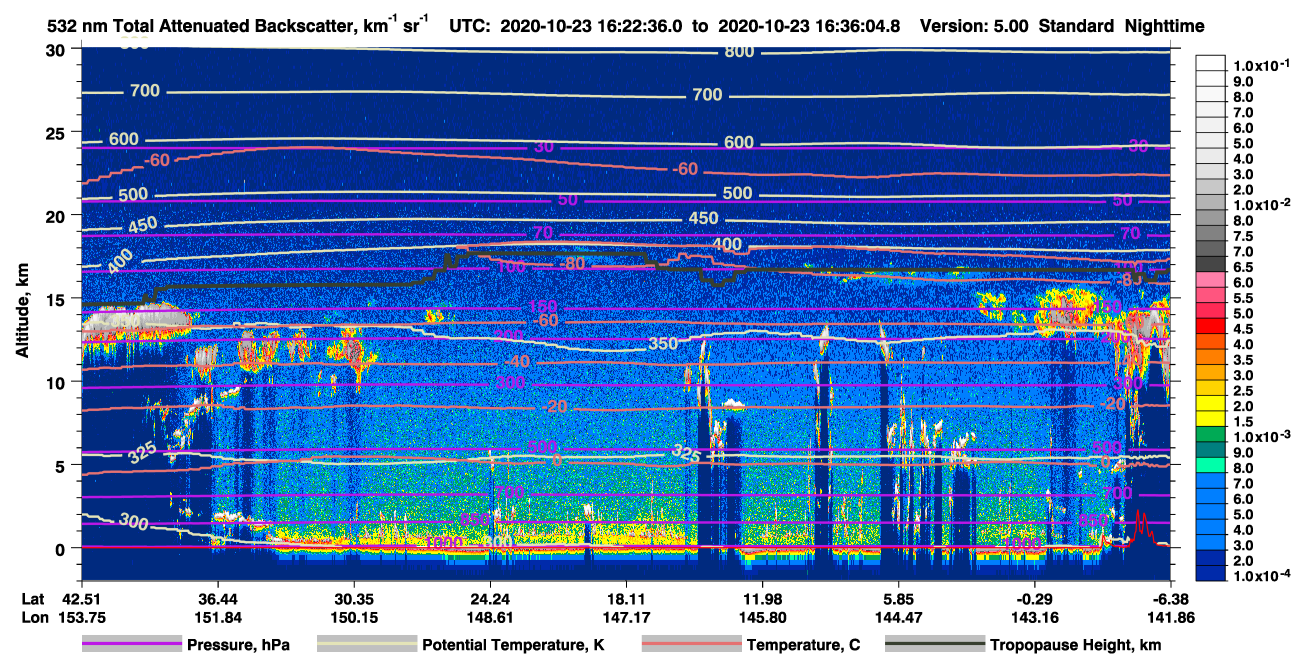The image size is (1300, 667).
Task: Click the magenta '200' pressure contour label
Action: 508,336
